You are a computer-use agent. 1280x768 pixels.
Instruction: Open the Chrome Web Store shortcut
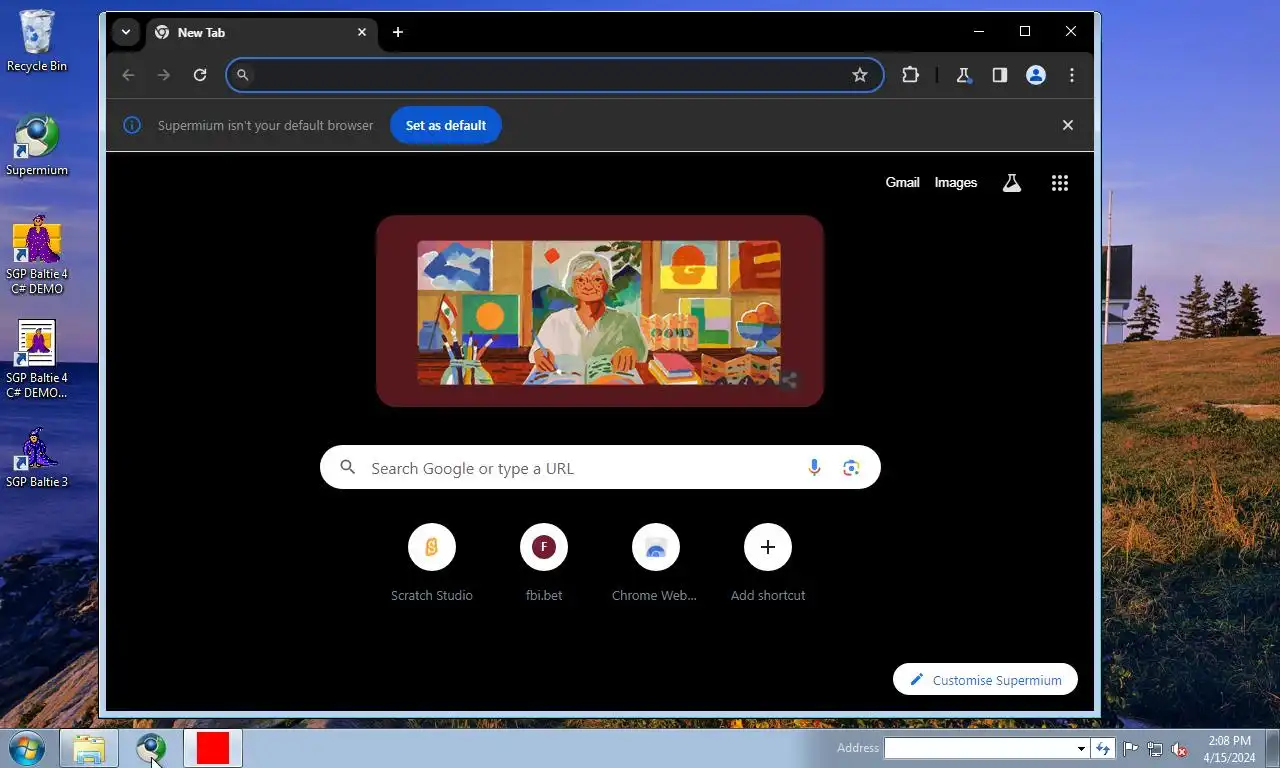[656, 563]
